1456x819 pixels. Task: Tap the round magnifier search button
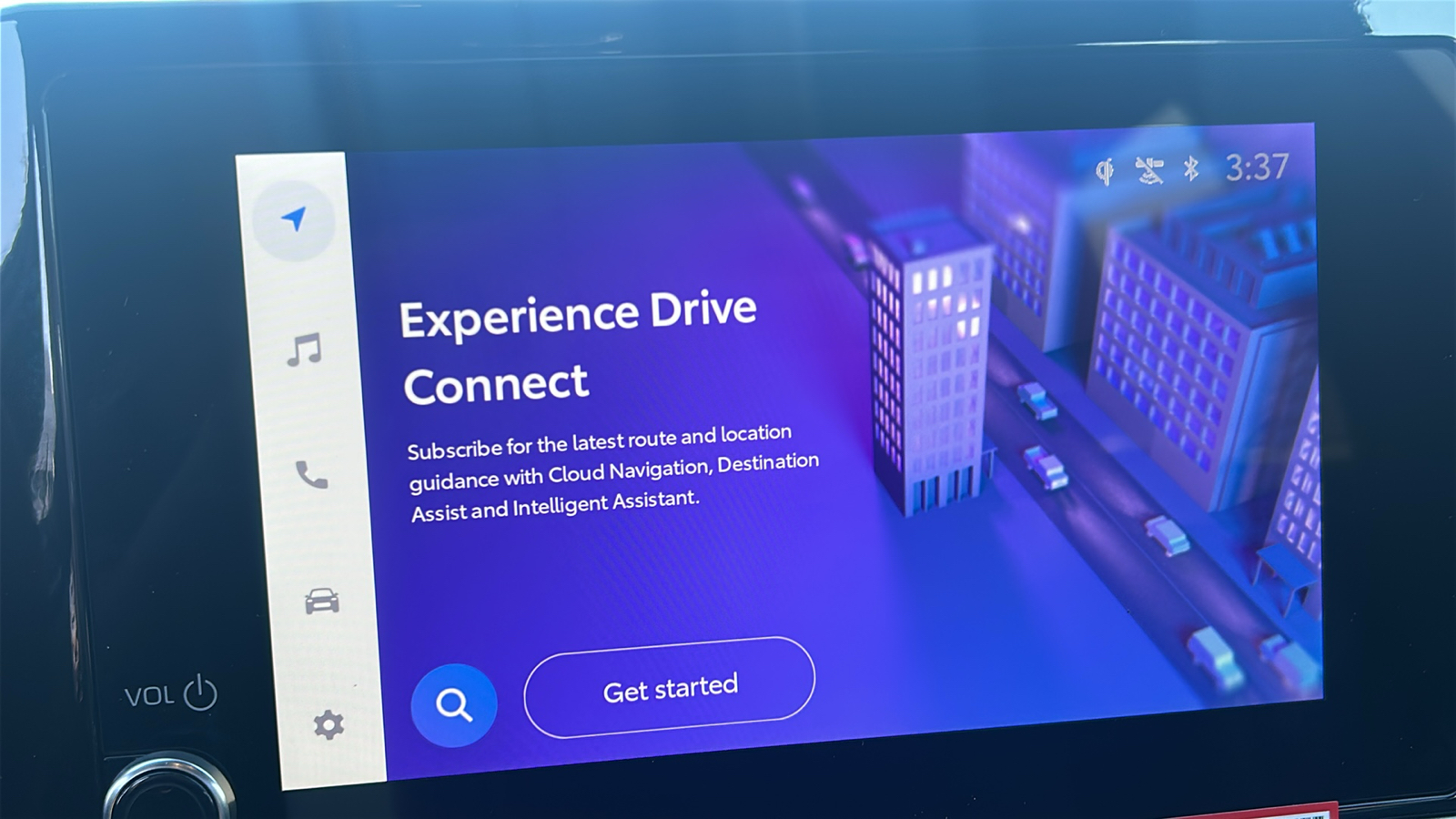coord(454,704)
